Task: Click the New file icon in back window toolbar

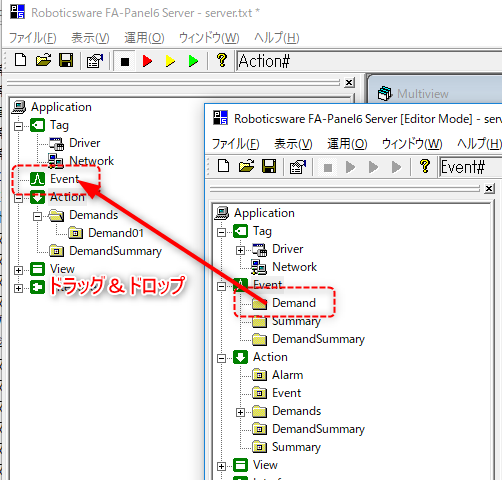Action: tap(21, 61)
